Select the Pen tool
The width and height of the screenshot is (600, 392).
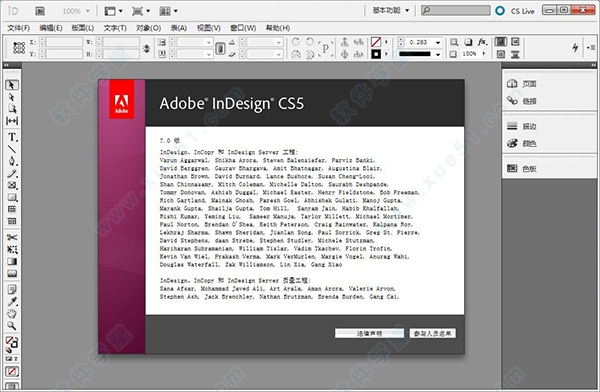point(12,161)
